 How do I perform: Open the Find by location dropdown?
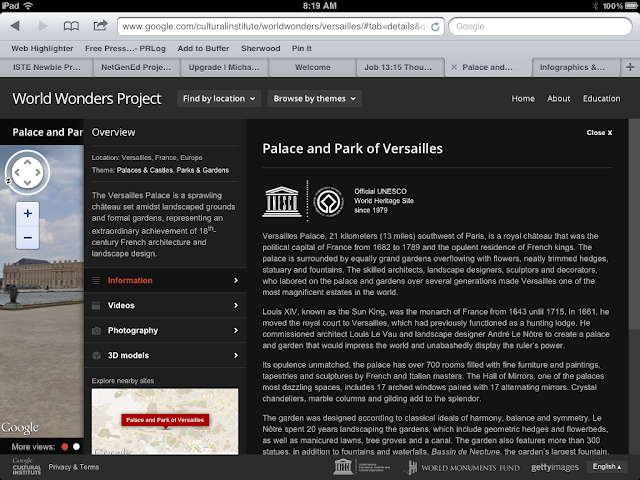[219, 98]
